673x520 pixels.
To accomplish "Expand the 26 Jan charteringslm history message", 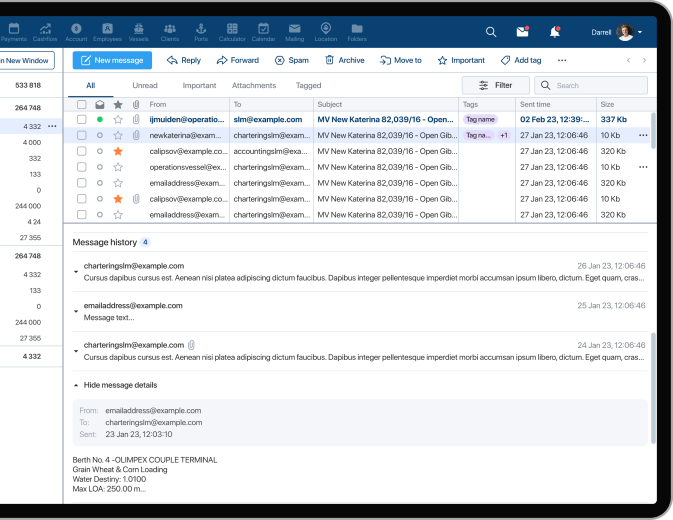I will click(76, 272).
